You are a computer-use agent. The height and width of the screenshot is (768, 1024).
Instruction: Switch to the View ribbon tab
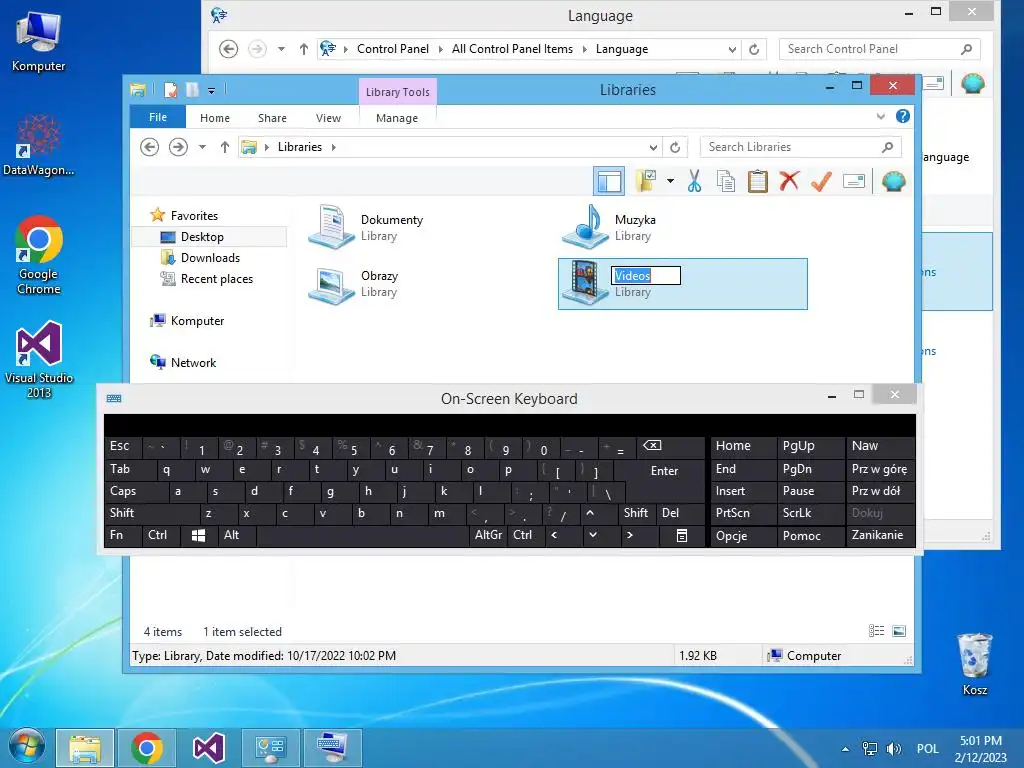coord(328,118)
